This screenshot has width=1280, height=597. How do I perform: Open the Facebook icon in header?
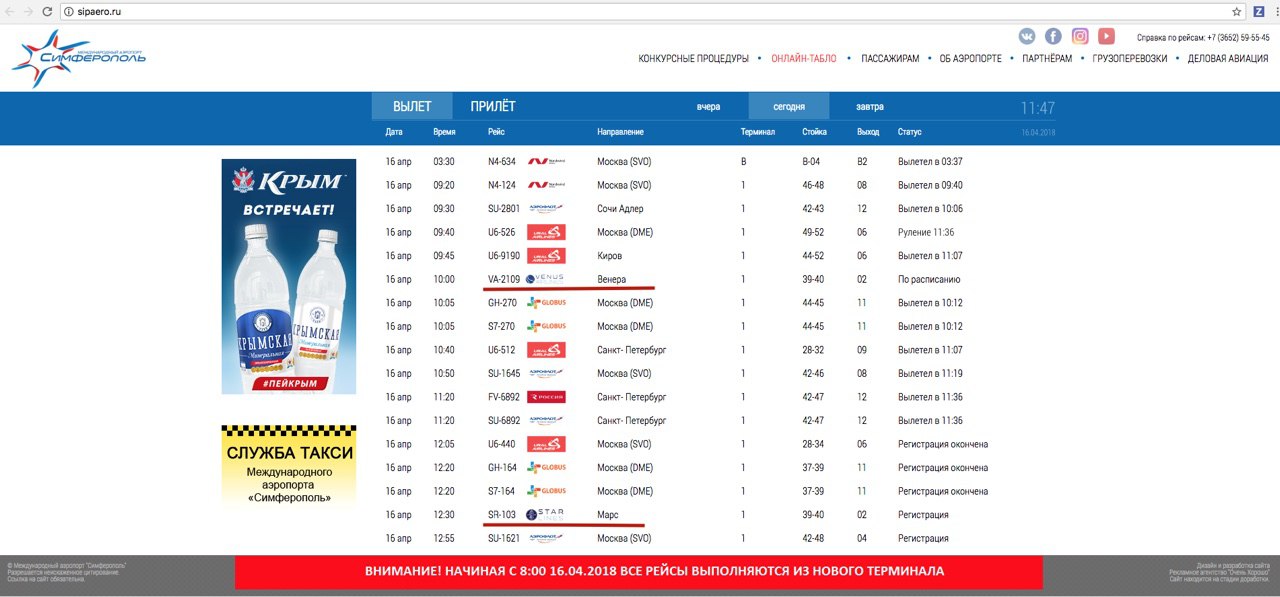[1053, 36]
